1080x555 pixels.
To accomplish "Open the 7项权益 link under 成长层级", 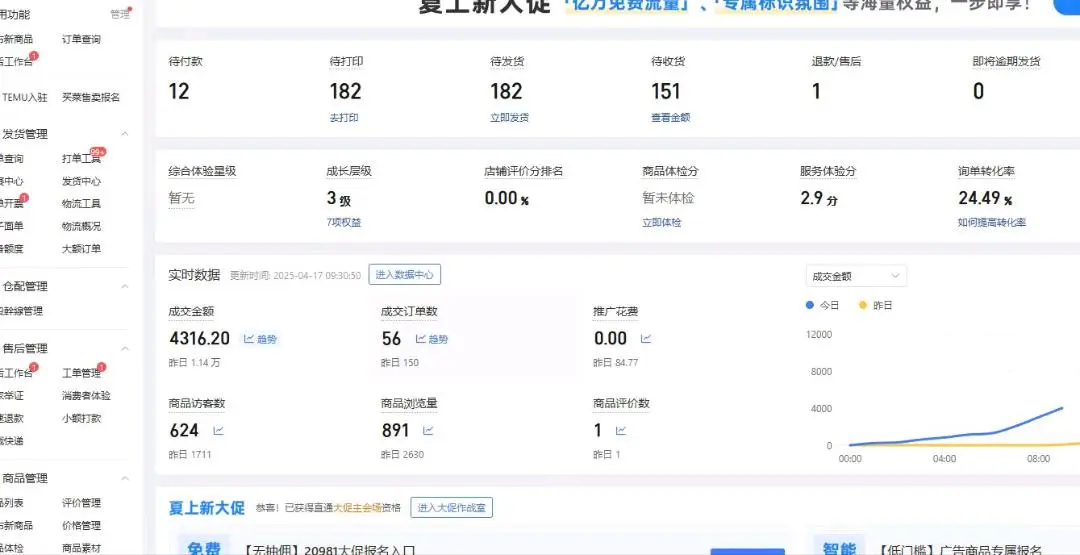I will [x=344, y=222].
